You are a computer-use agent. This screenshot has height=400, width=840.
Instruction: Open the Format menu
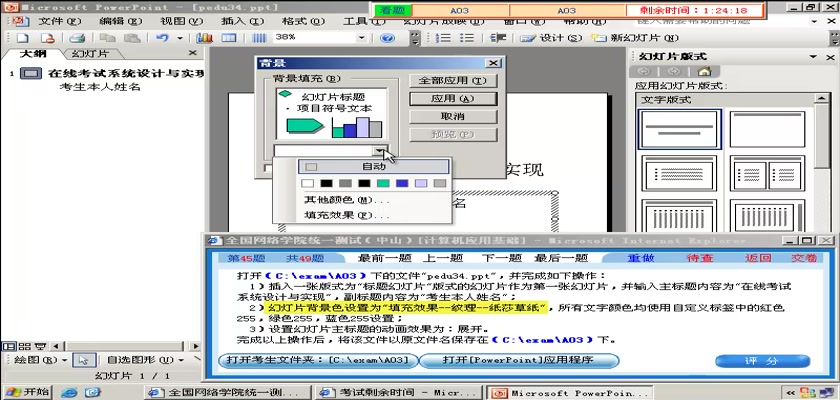303,21
